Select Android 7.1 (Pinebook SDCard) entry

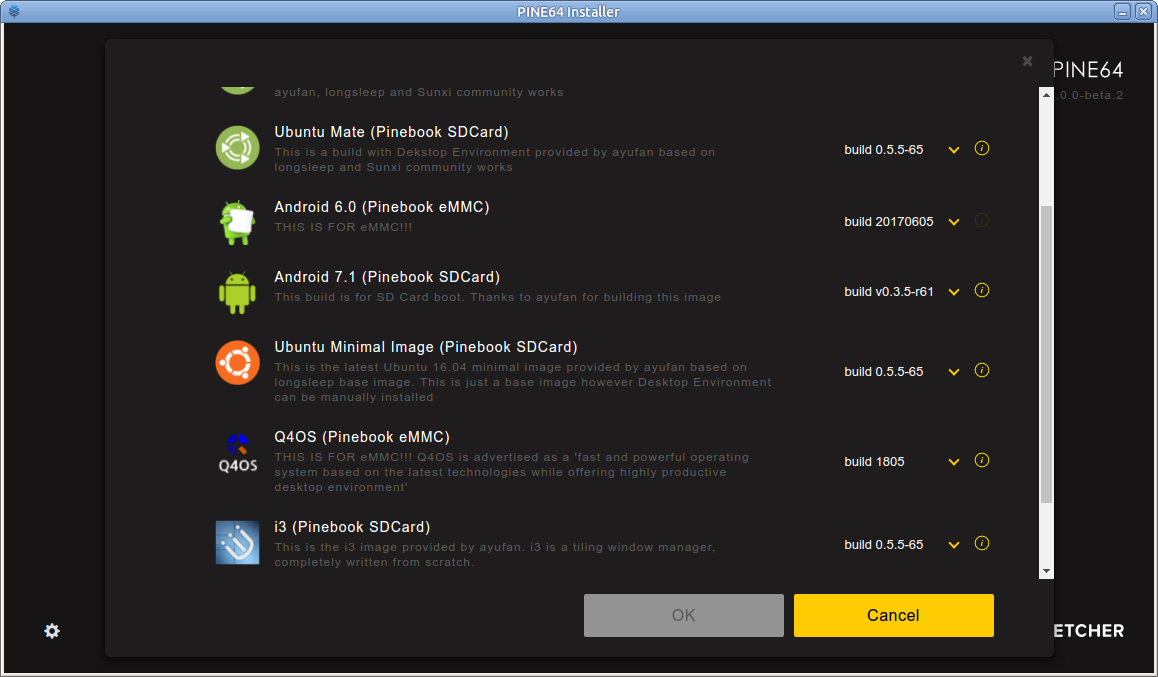pyautogui.click(x=387, y=277)
